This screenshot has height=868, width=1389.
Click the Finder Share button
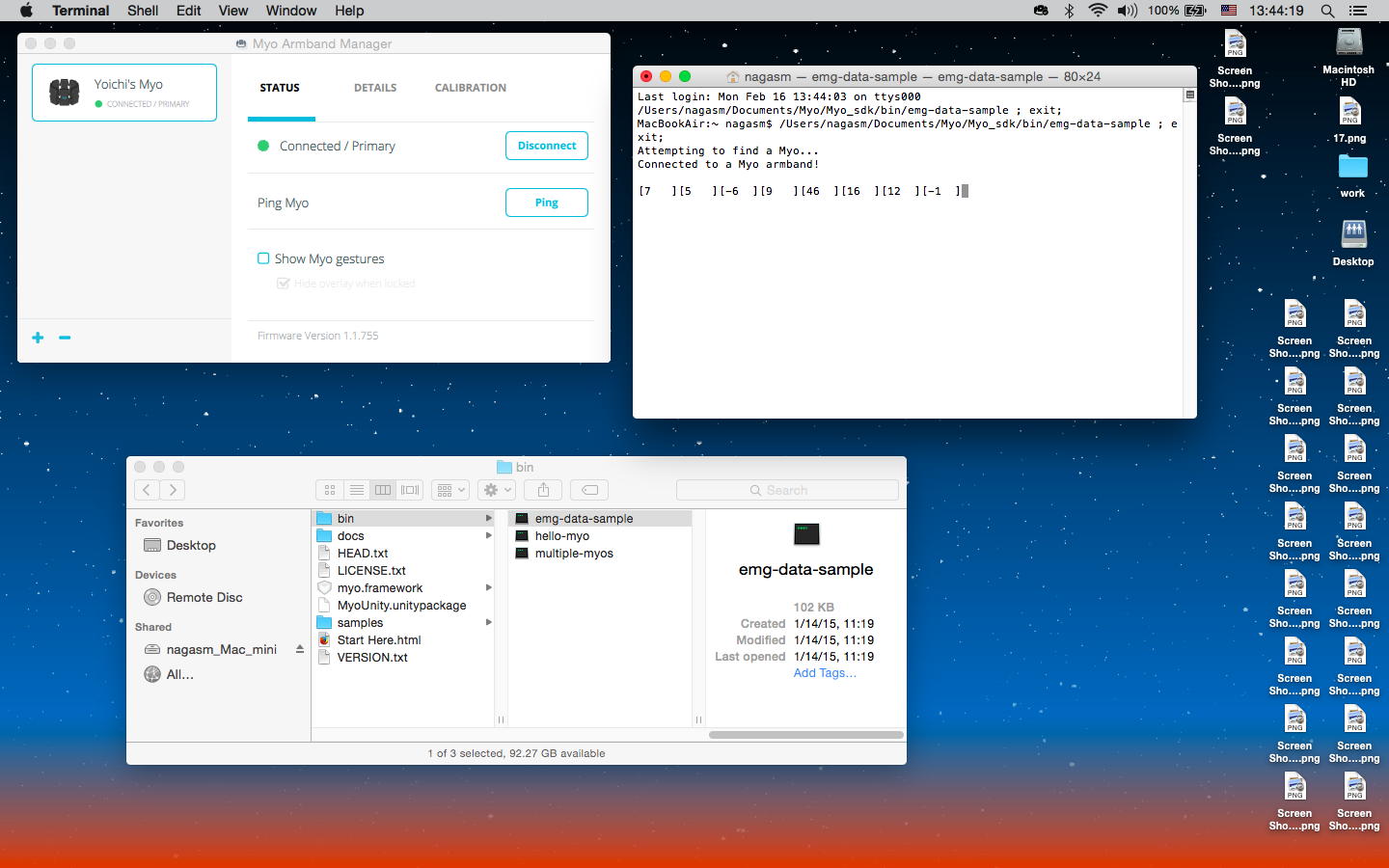click(543, 490)
